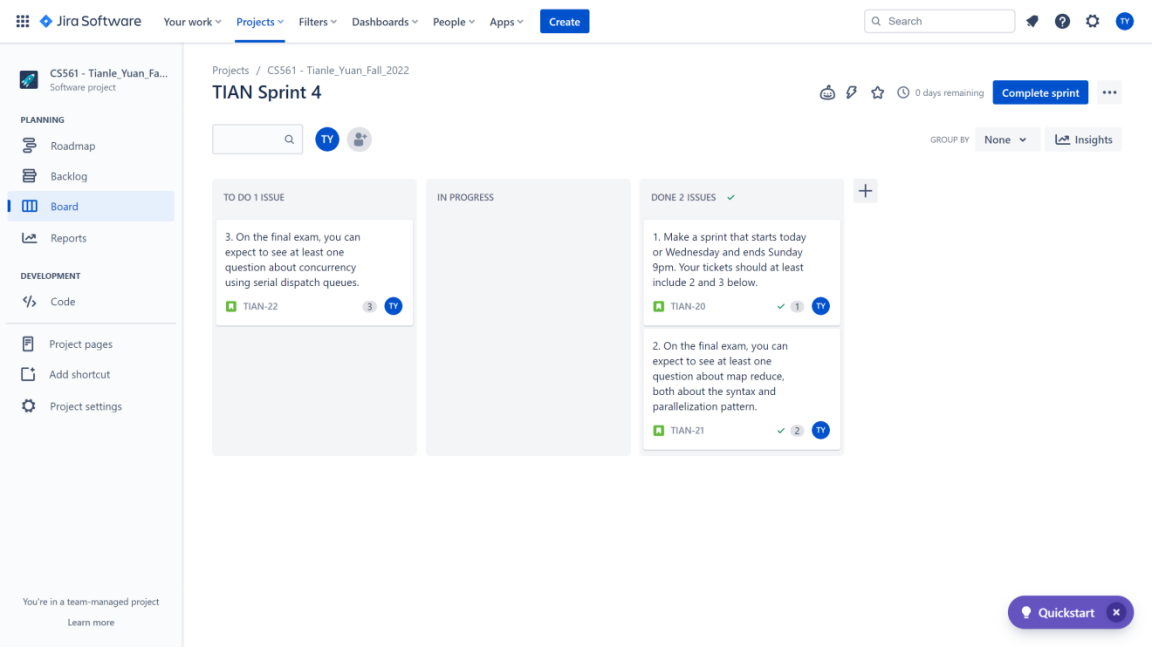Open the TY profile avatar in top bar
Screen dimensions: 1152x648
click(x=1124, y=21)
